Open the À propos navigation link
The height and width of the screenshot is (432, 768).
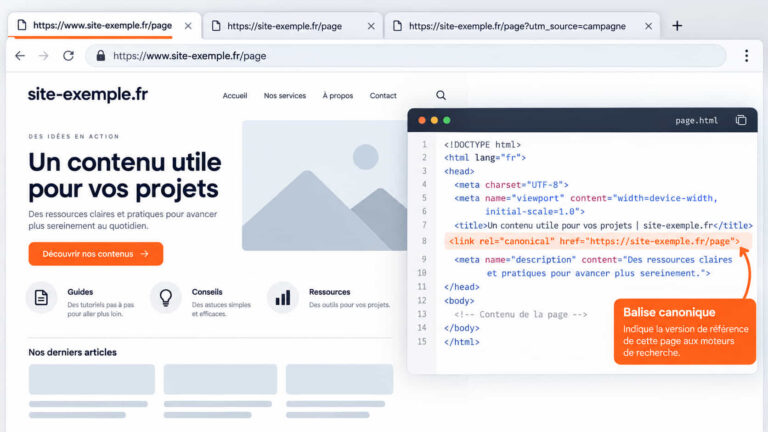[337, 96]
